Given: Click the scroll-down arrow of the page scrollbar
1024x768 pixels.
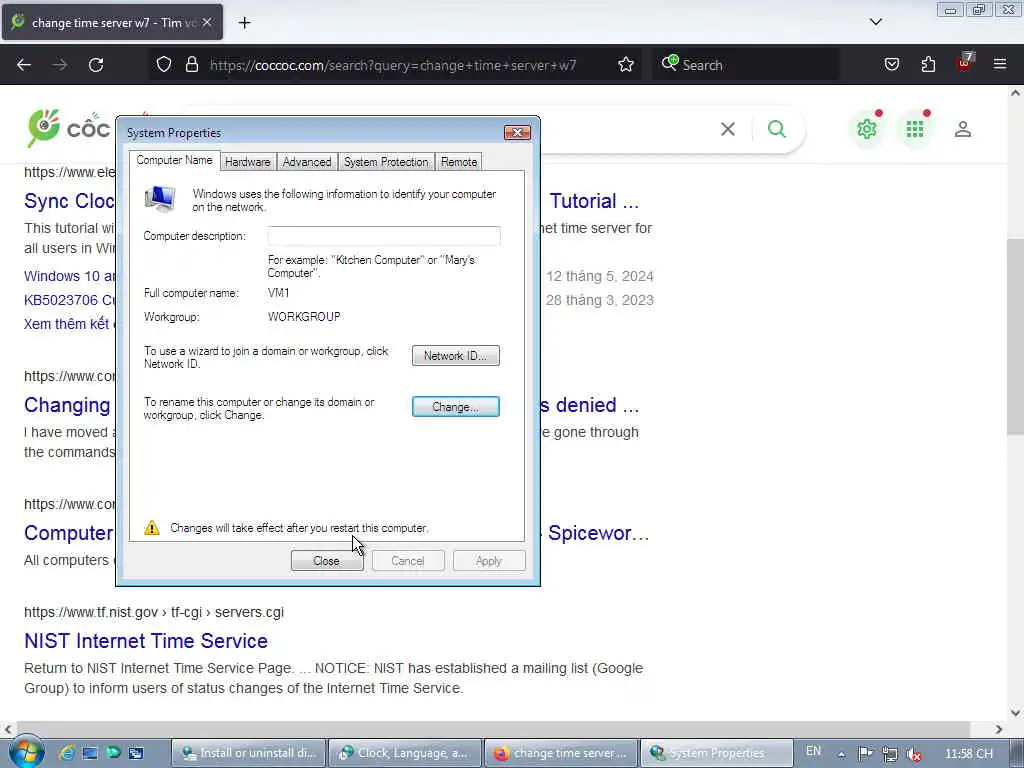Looking at the screenshot, I should [x=1015, y=712].
